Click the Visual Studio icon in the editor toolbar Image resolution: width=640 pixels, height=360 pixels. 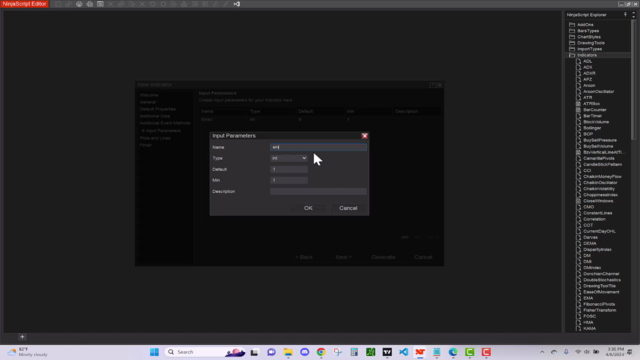click(x=237, y=4)
